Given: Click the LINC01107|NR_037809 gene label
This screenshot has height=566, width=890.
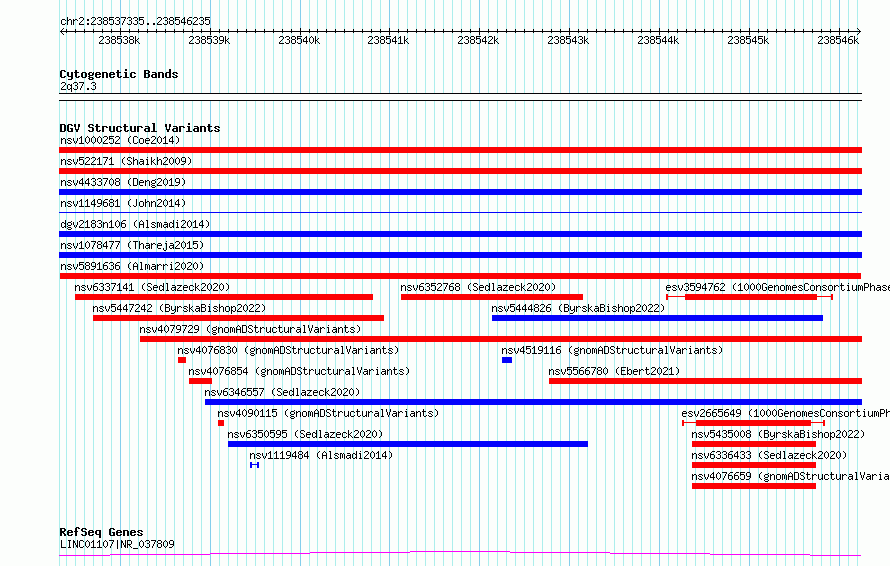Looking at the screenshot, I should click(x=117, y=544).
